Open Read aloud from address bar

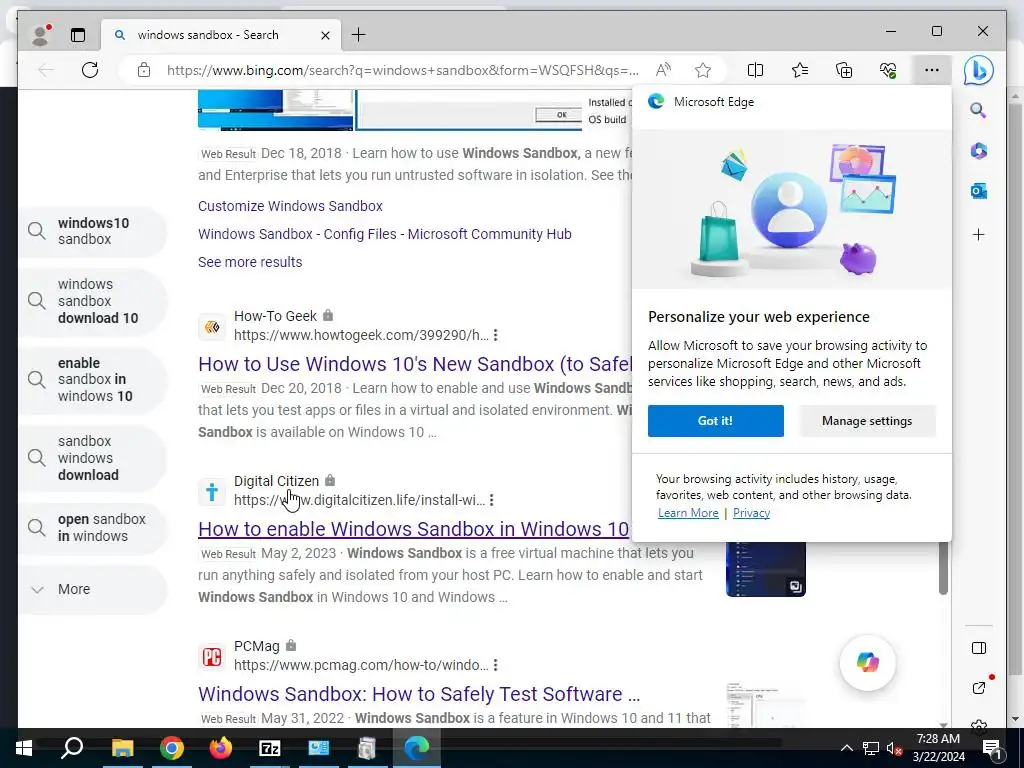[x=664, y=70]
